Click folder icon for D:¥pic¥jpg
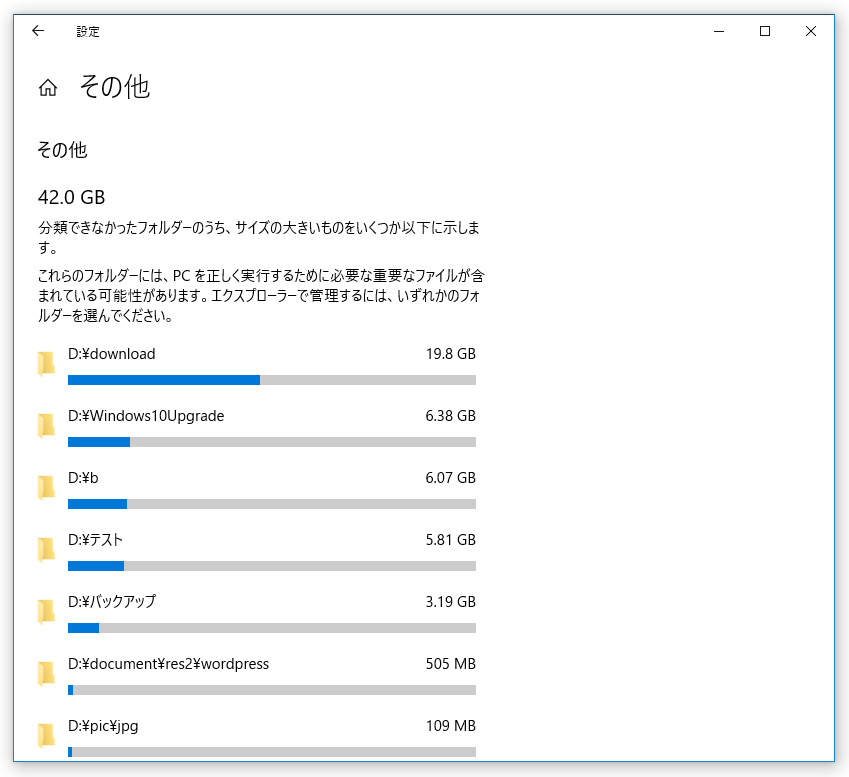The image size is (849, 777). coord(46,735)
